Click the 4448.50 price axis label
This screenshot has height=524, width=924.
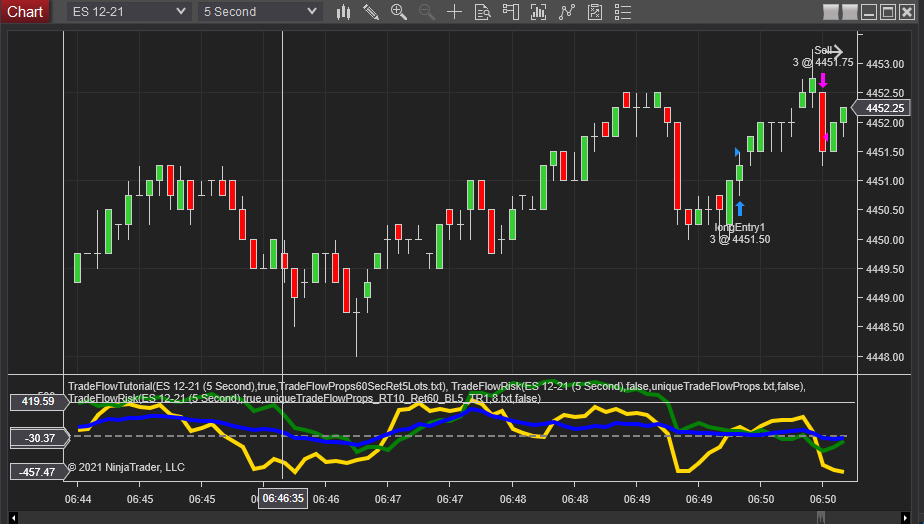[x=885, y=327]
